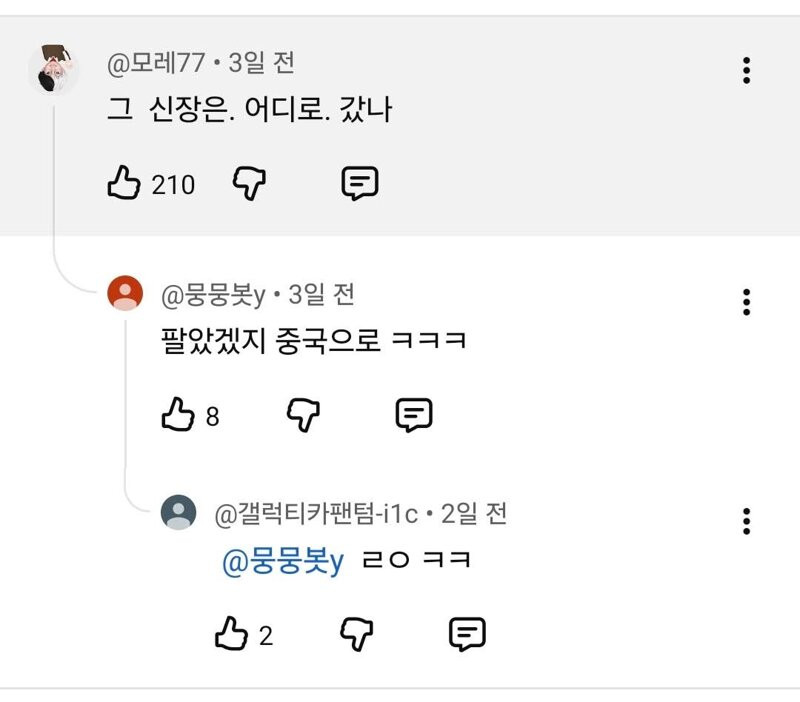Reply to @갤럭티카팬텀-i1c's comment
800x702 pixels.
pyautogui.click(x=467, y=634)
